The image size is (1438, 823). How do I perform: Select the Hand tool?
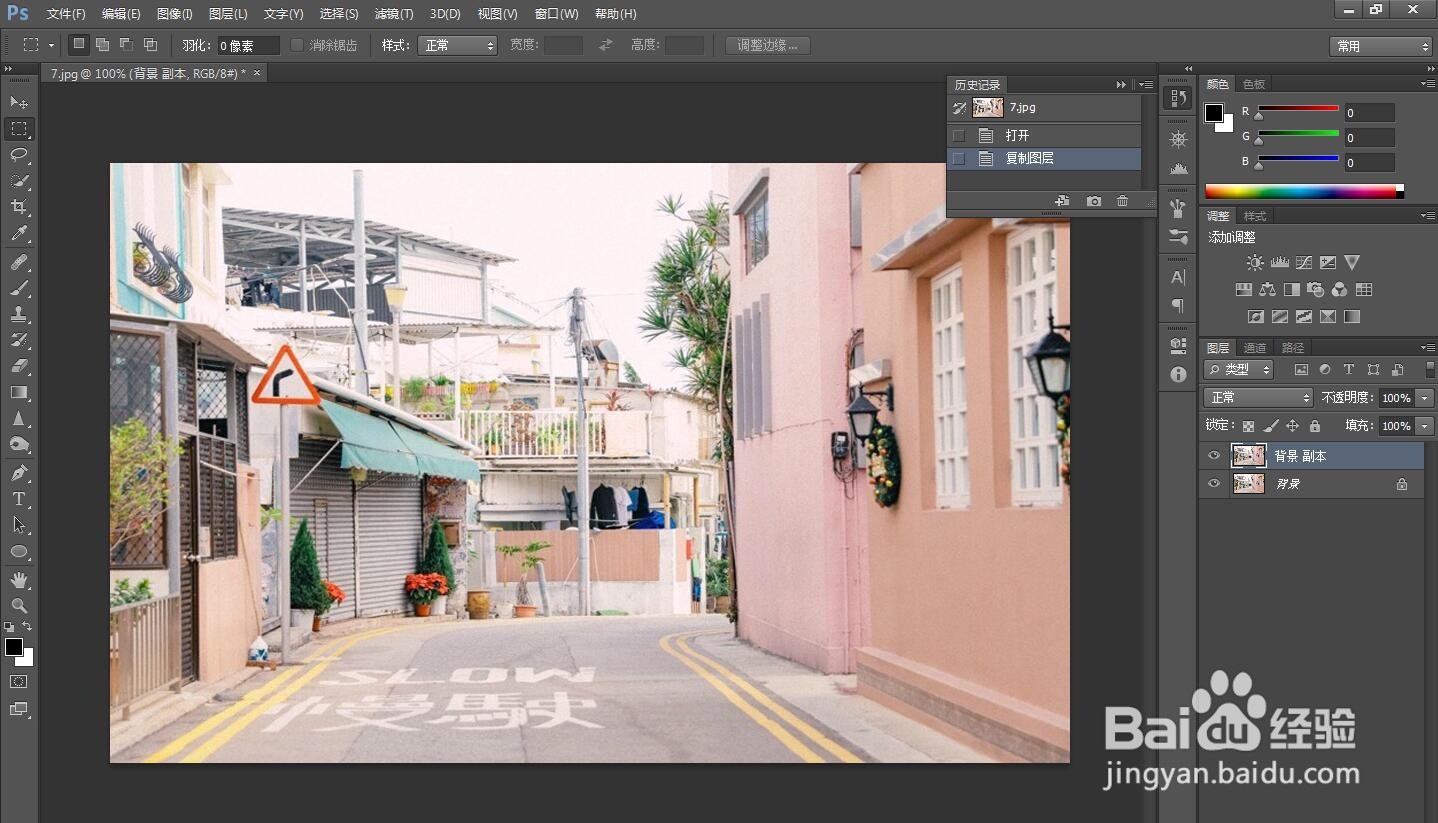(19, 580)
